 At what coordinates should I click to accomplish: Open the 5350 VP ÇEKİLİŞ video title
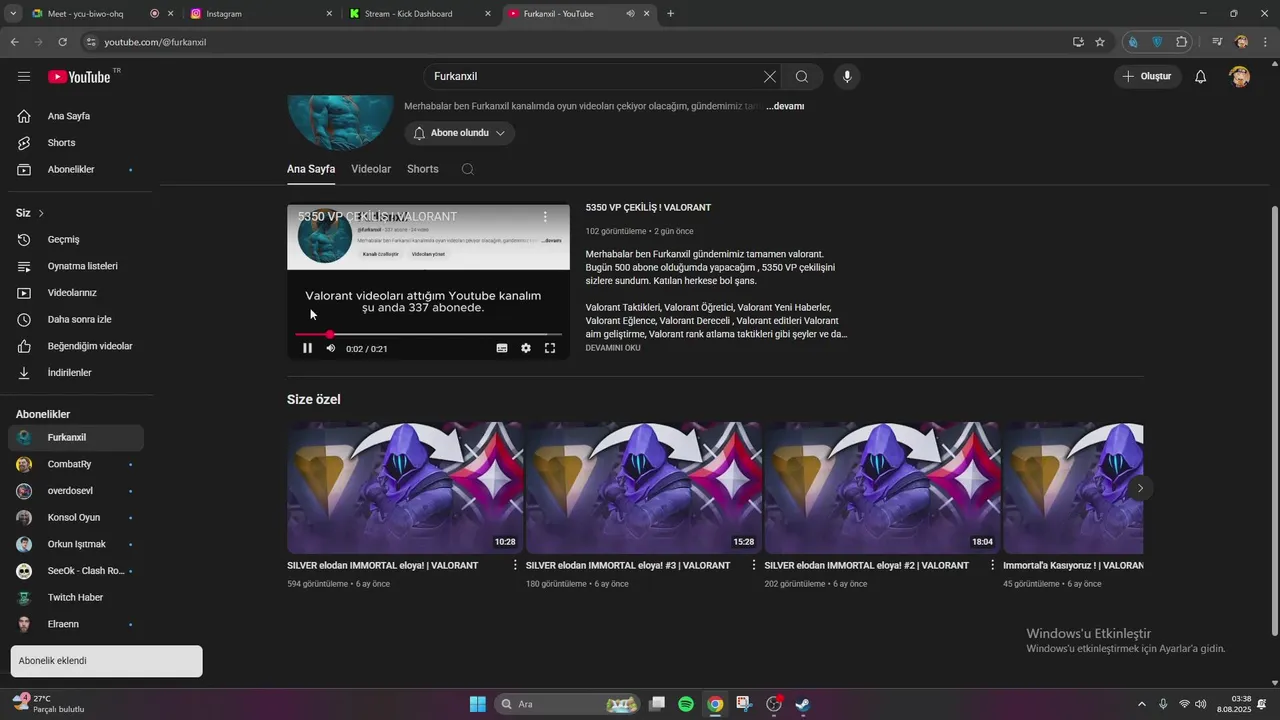648,208
